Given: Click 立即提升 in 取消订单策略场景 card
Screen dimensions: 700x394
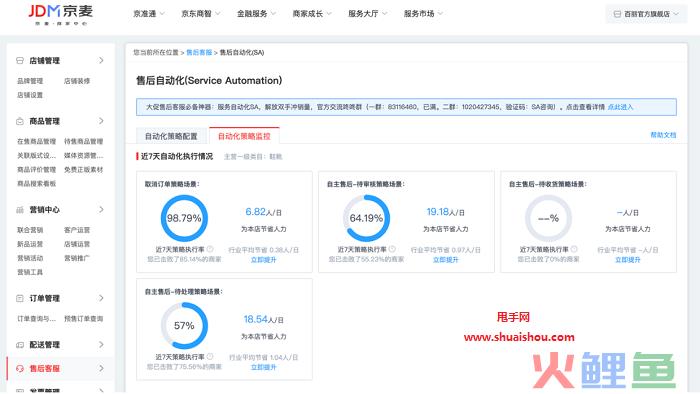Looking at the screenshot, I should 263,260.
